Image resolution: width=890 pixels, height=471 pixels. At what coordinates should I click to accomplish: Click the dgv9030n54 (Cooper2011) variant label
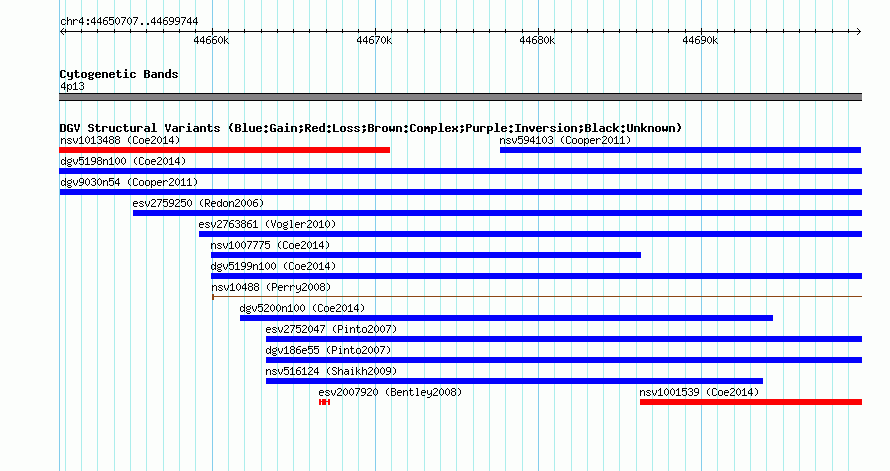(129, 182)
